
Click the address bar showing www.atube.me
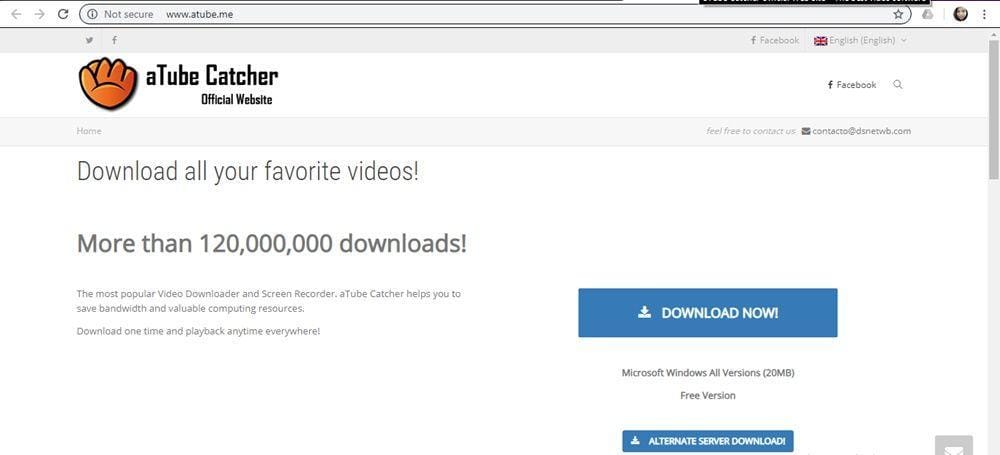click(x=500, y=15)
